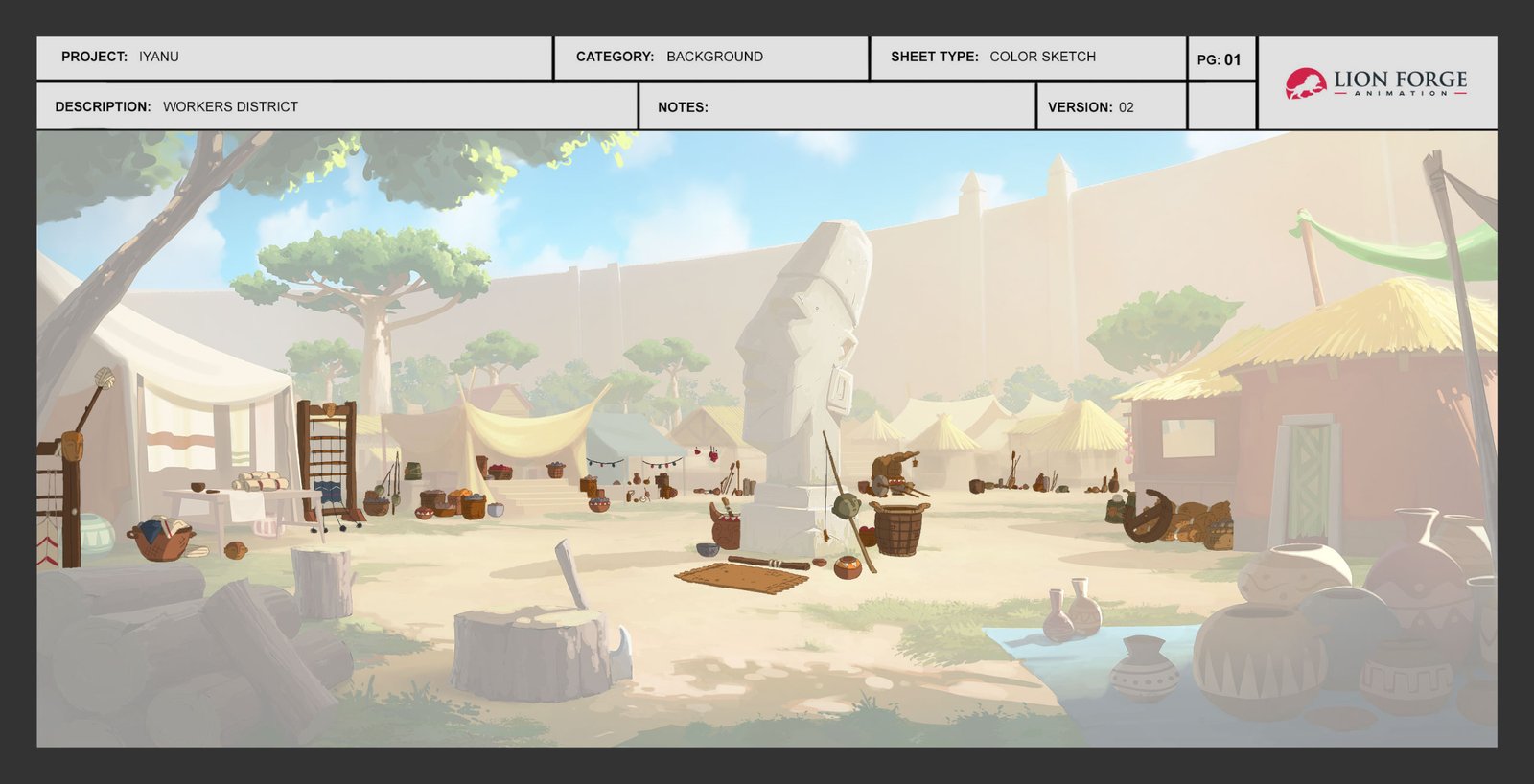Select the SHEET TYPE: COLOR SKETCH cell
The height and width of the screenshot is (784, 1534).
1028,58
